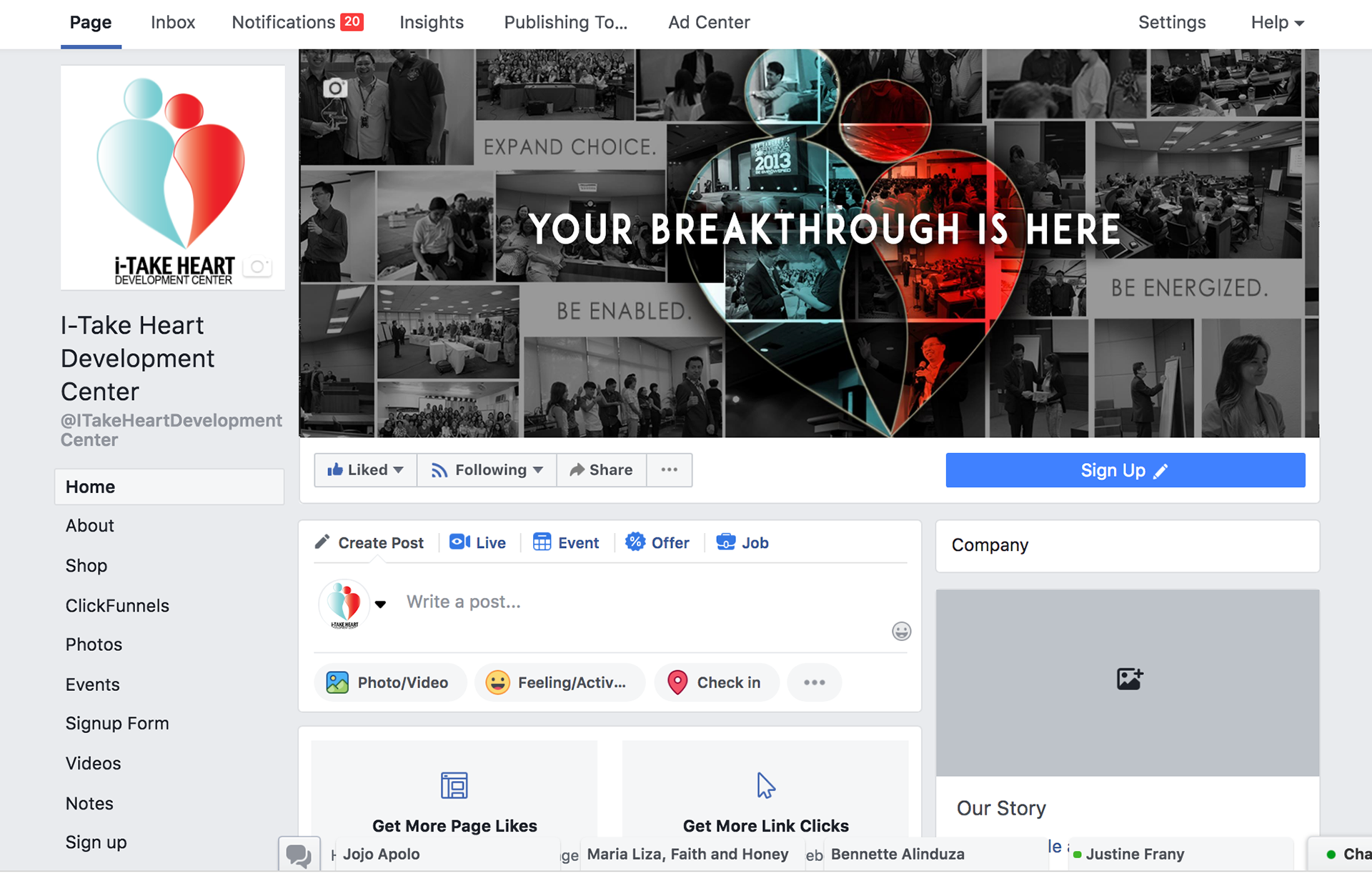Open the chat bubbles icon in the bottom bar

[x=298, y=855]
